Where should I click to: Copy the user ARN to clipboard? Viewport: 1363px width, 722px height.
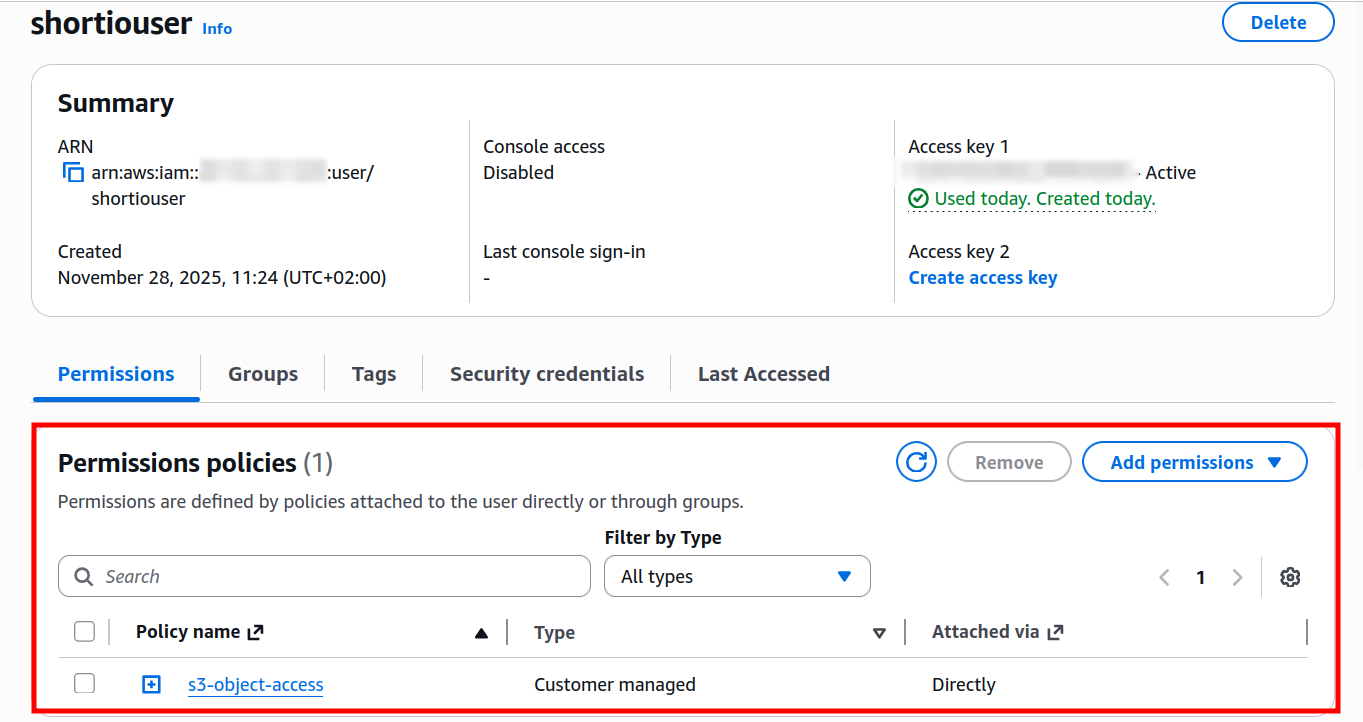[x=72, y=172]
